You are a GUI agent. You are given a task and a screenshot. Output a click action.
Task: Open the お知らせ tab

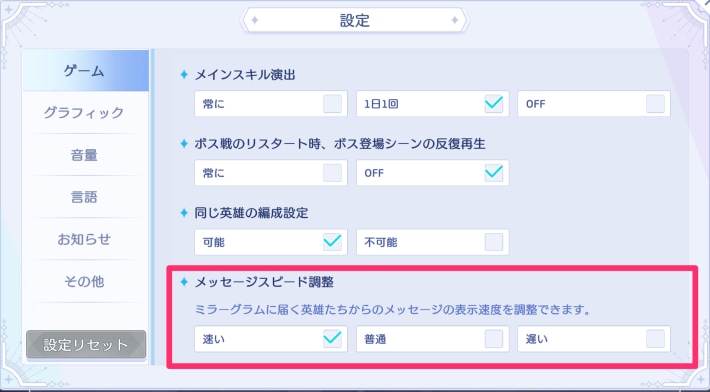point(85,239)
